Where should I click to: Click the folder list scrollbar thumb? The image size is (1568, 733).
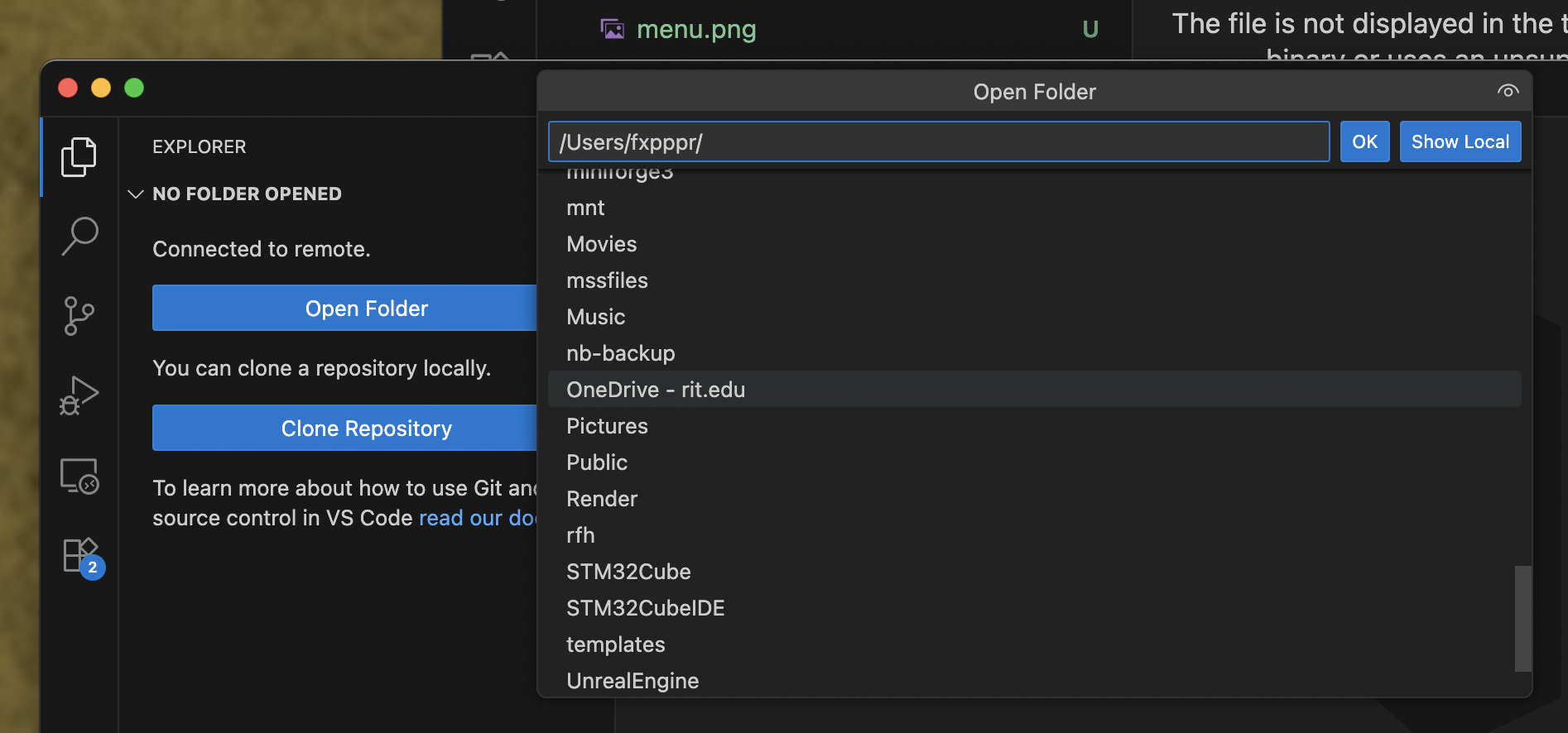pos(1522,618)
